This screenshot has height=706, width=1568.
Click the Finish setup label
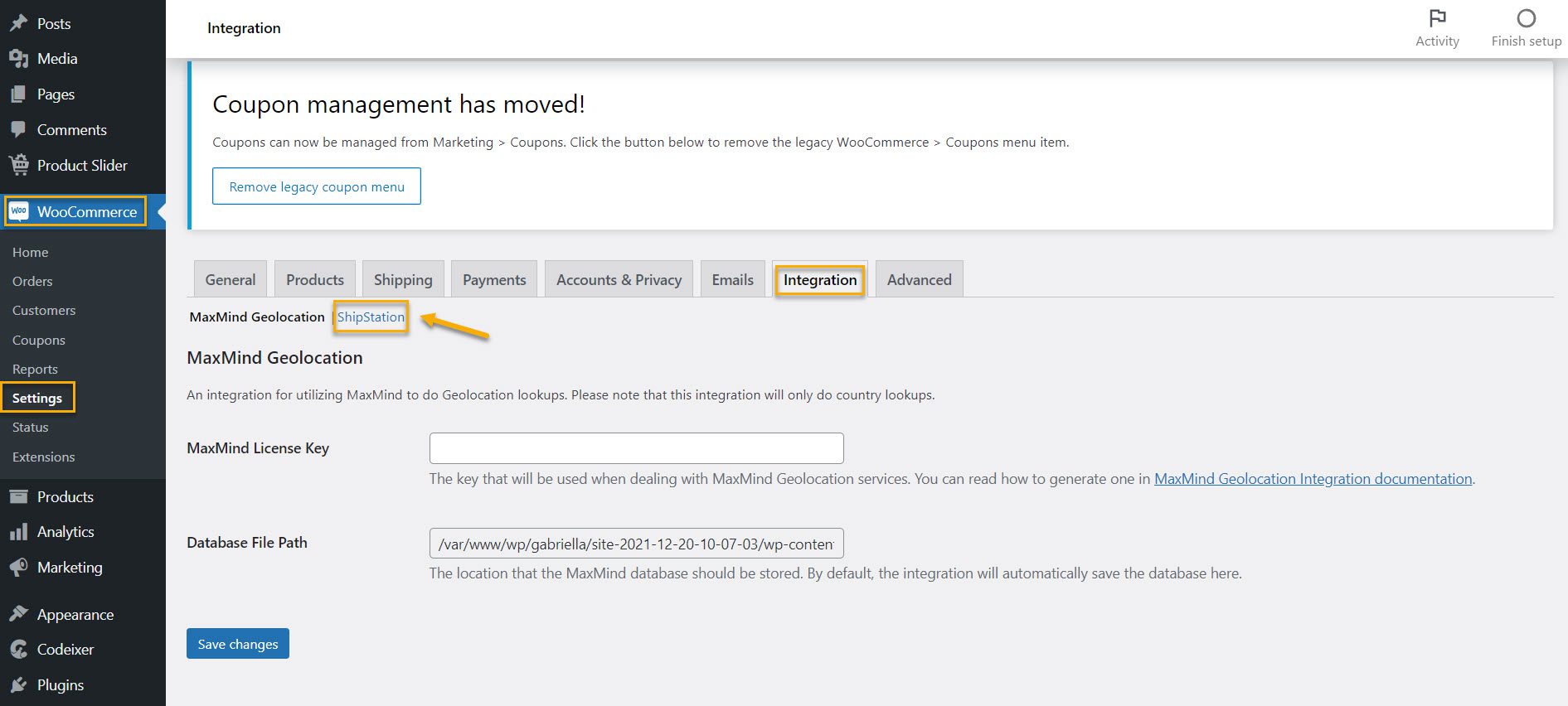coord(1526,41)
